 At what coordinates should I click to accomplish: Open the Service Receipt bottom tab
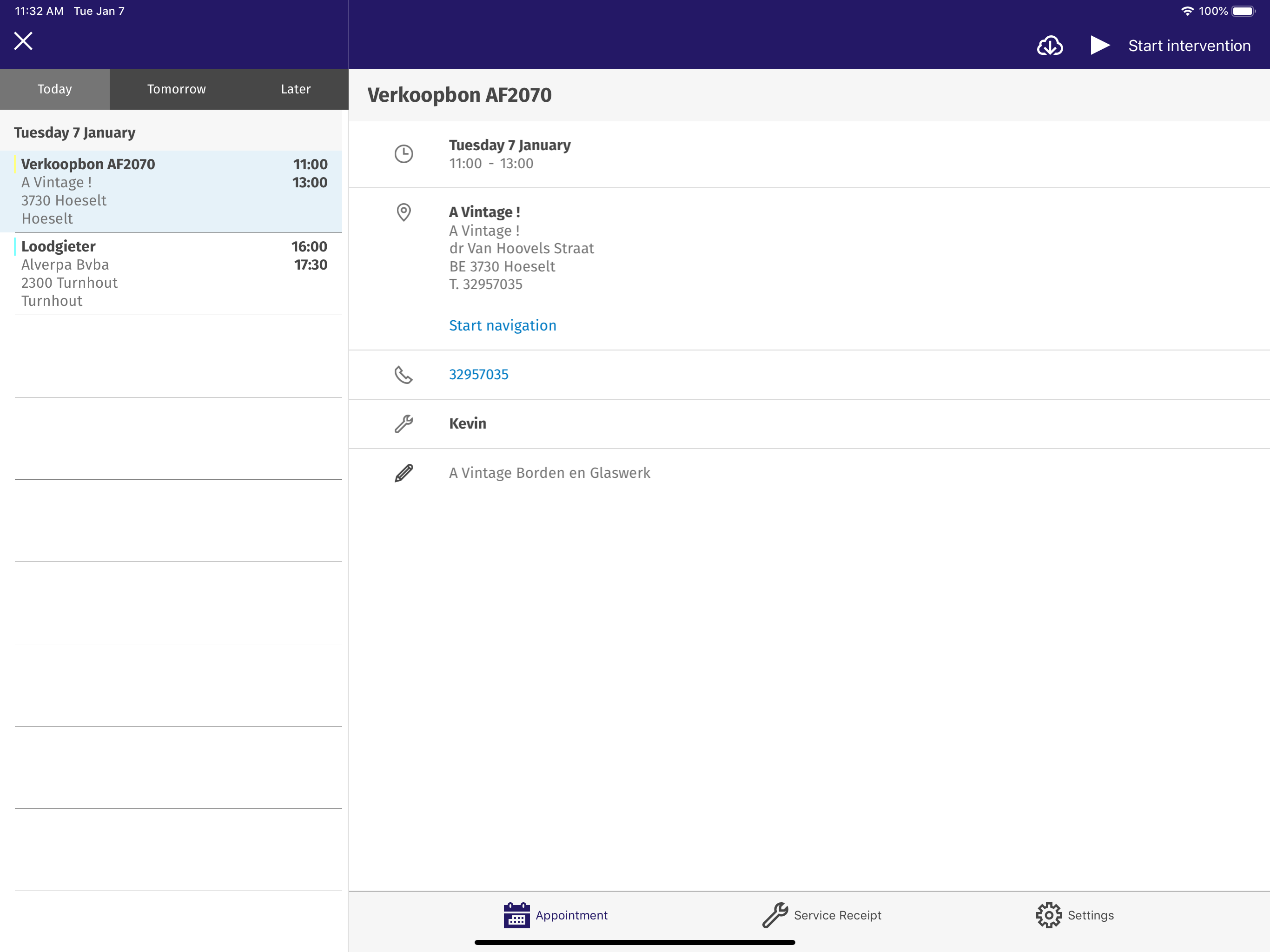[821, 915]
